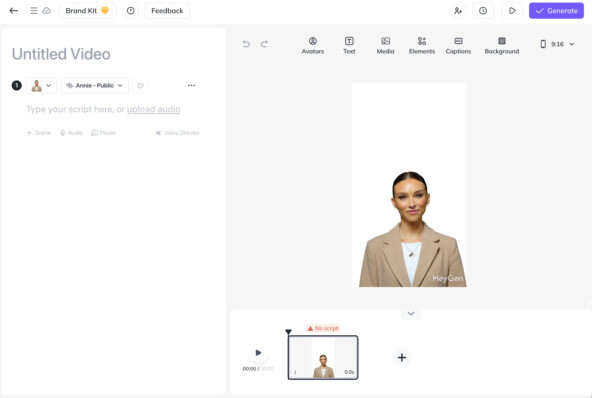Image resolution: width=592 pixels, height=398 pixels.
Task: Invite collaborator via add-person icon
Action: 458,11
